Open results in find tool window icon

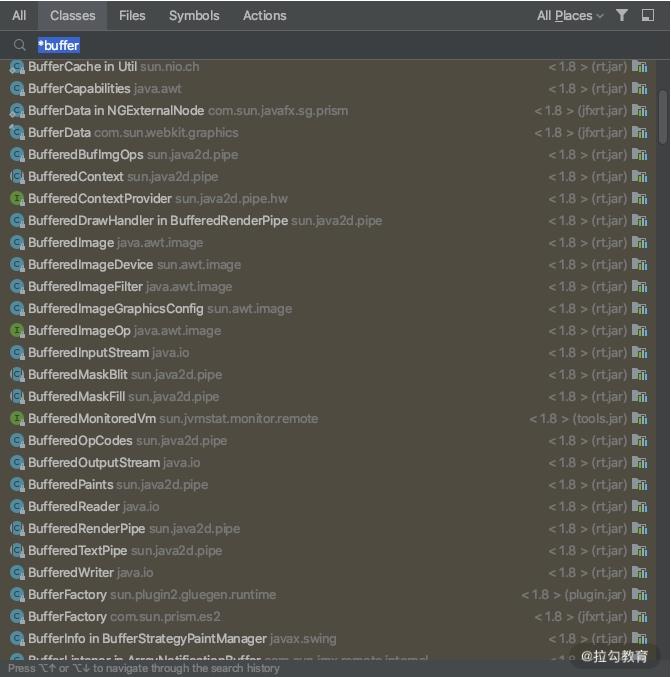[648, 15]
